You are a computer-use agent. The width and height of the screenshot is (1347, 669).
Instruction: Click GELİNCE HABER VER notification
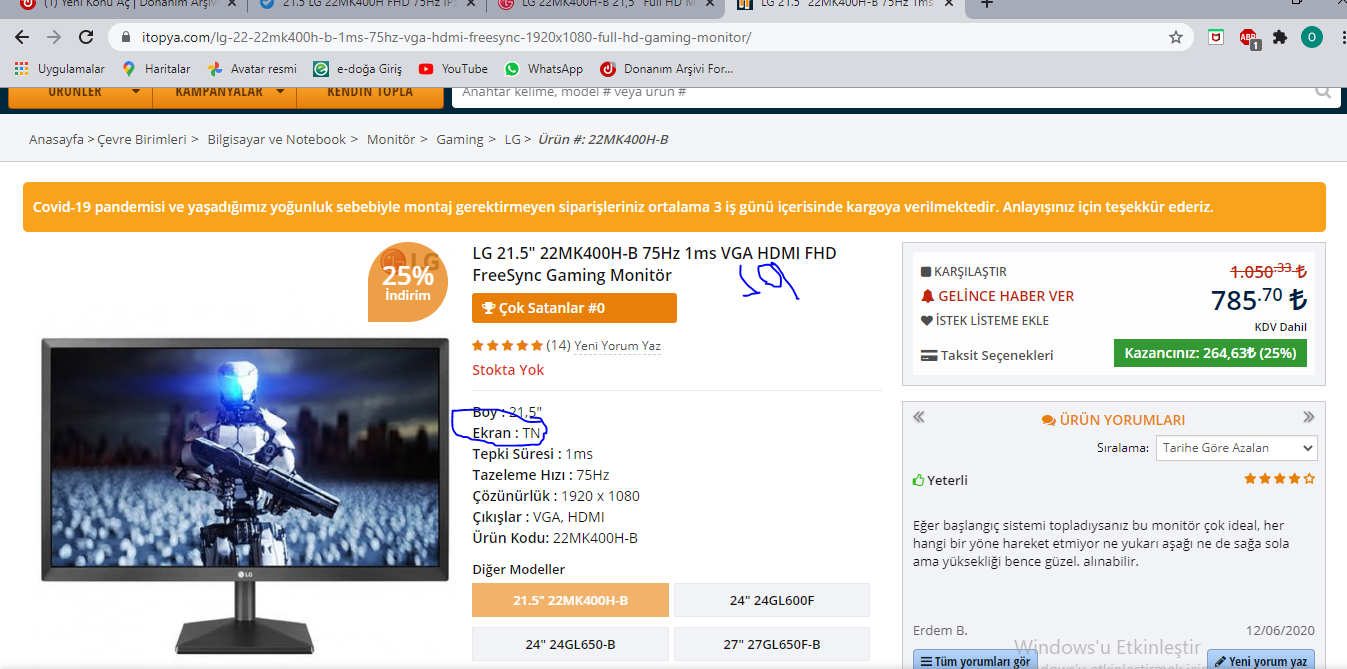[997, 296]
